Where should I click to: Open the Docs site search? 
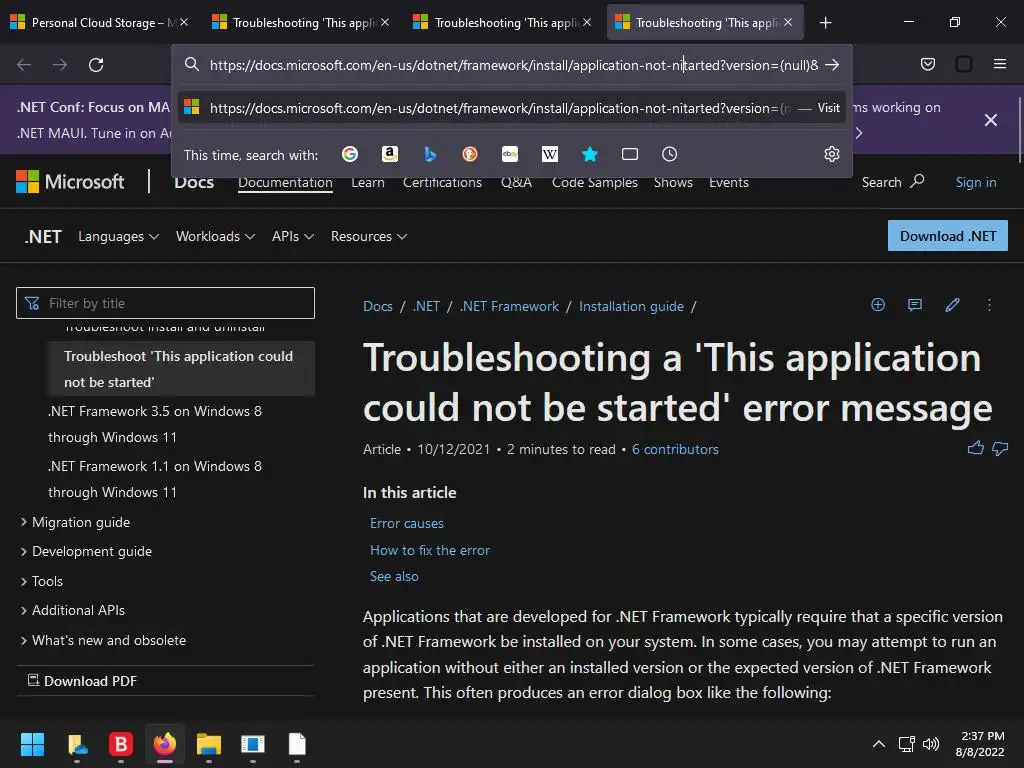pyautogui.click(x=893, y=182)
